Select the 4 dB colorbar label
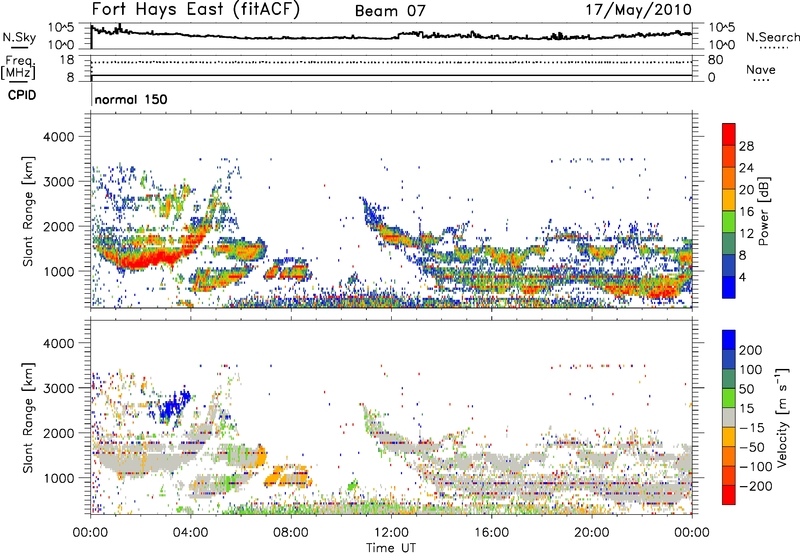800x554 pixels. [743, 277]
